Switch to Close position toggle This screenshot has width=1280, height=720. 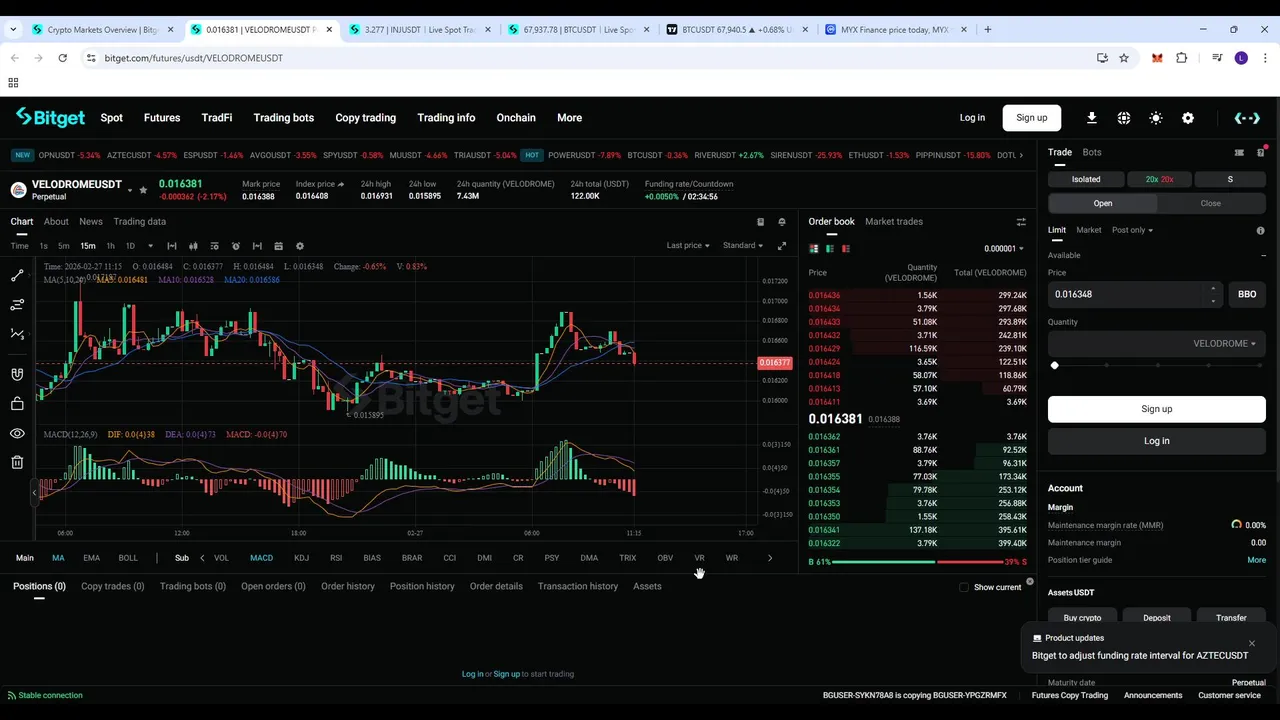1210,203
